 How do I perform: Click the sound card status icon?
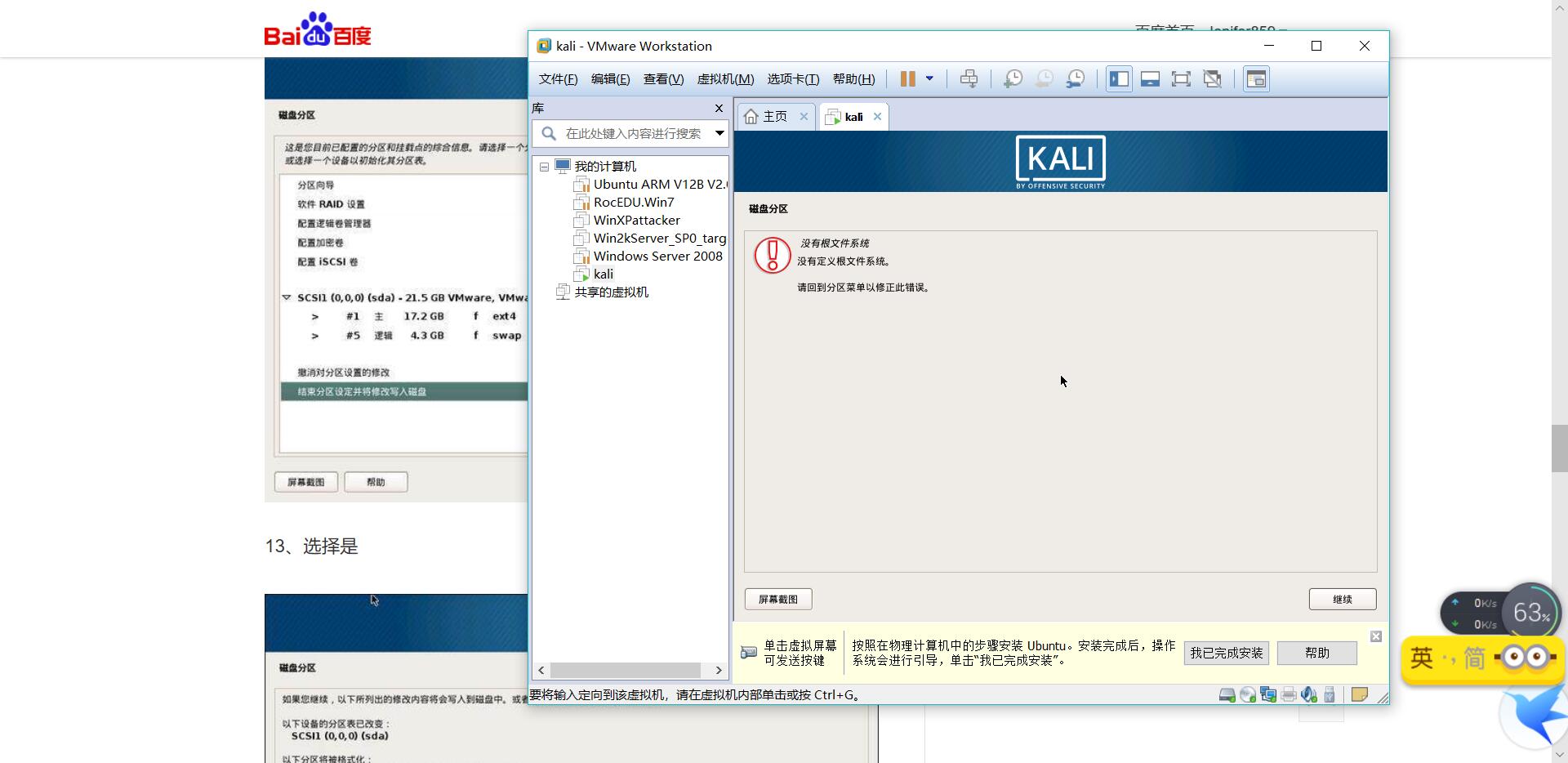pyautogui.click(x=1309, y=695)
